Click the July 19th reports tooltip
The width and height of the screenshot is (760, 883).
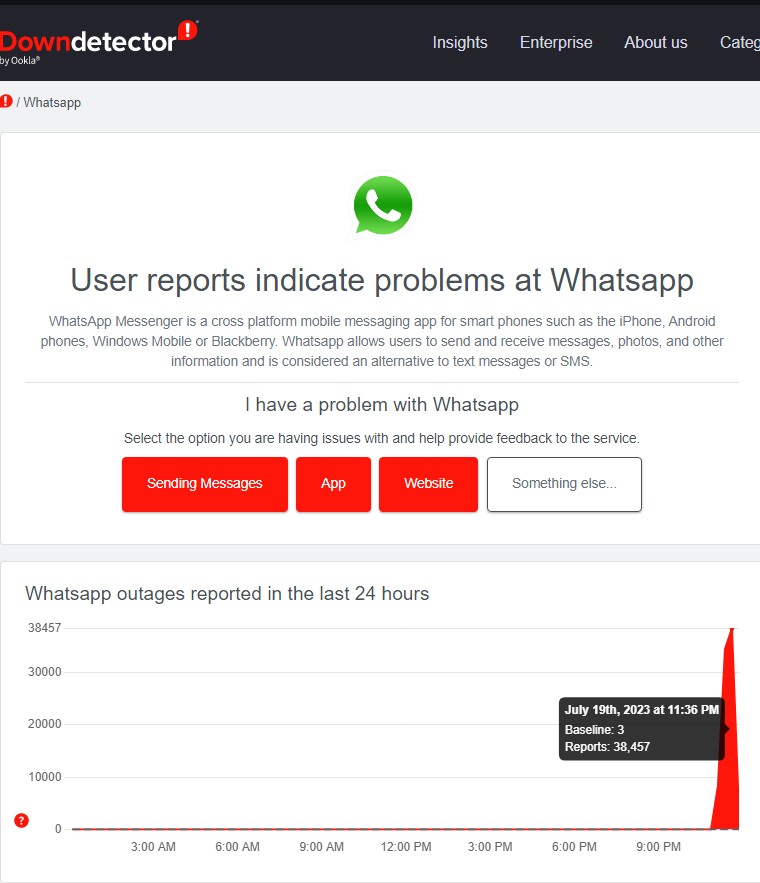[x=642, y=729]
